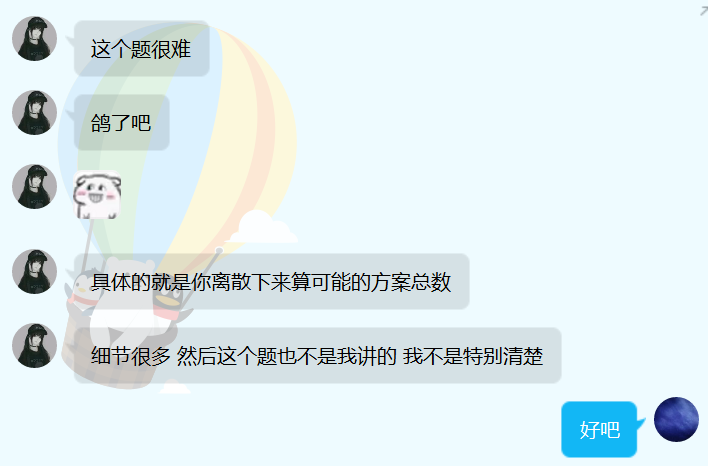Open sender's avatar next to "鸽了吧"
The width and height of the screenshot is (708, 466).
[x=34, y=113]
